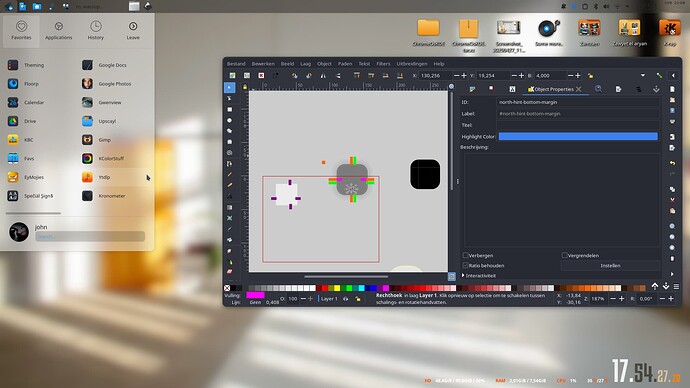The width and height of the screenshot is (690, 388).
Task: Increase the X coordinate with plus button
Action: [x=463, y=76]
